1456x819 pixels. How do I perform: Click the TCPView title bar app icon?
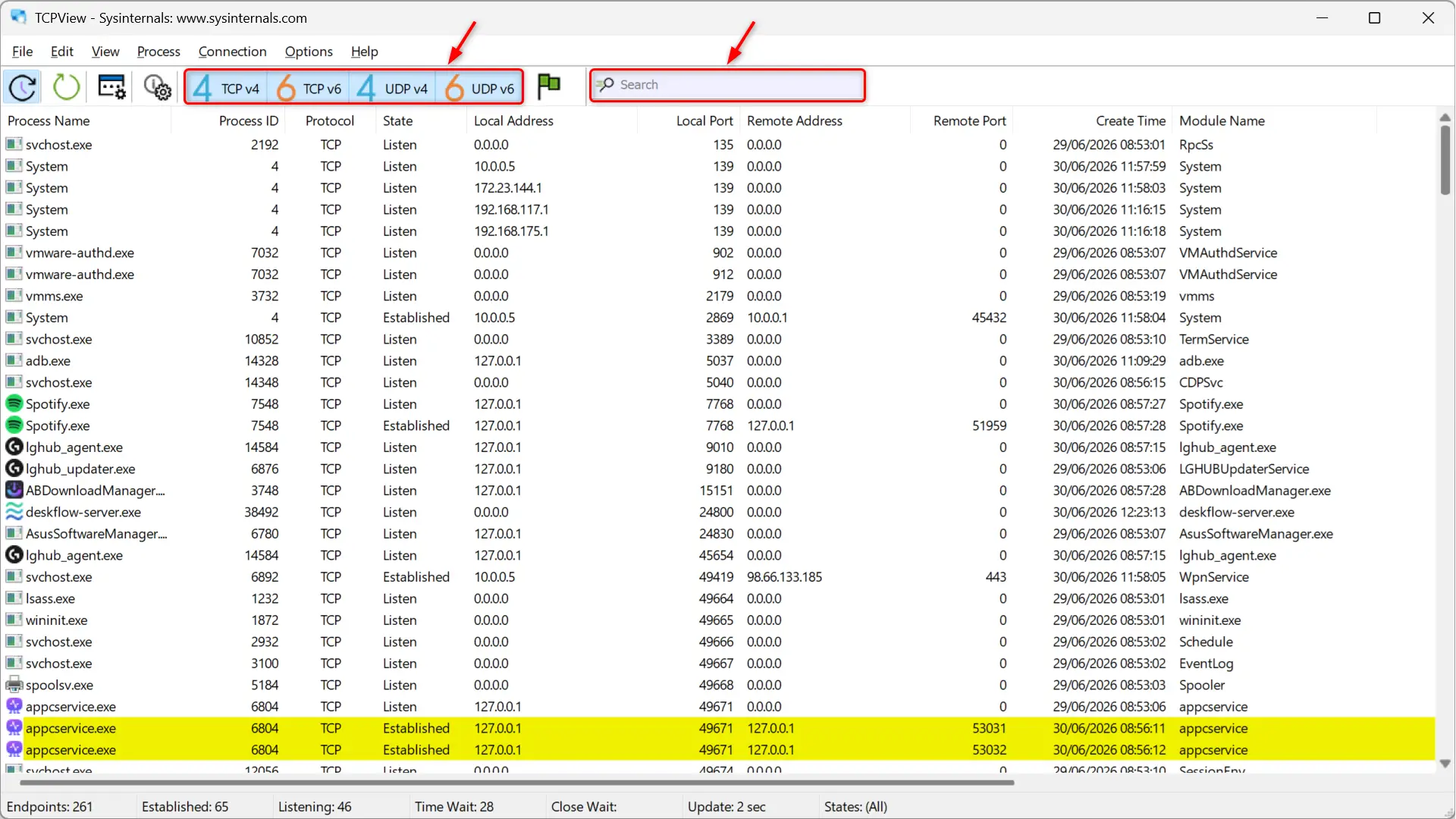[x=18, y=17]
